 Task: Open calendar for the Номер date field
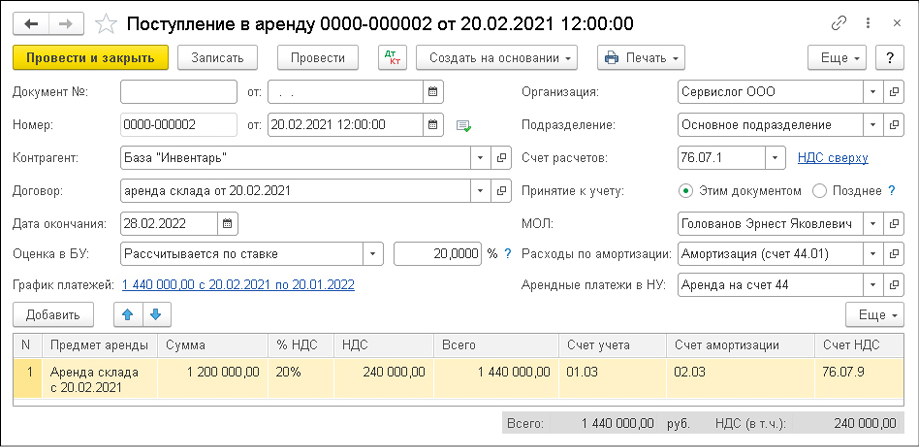[433, 124]
